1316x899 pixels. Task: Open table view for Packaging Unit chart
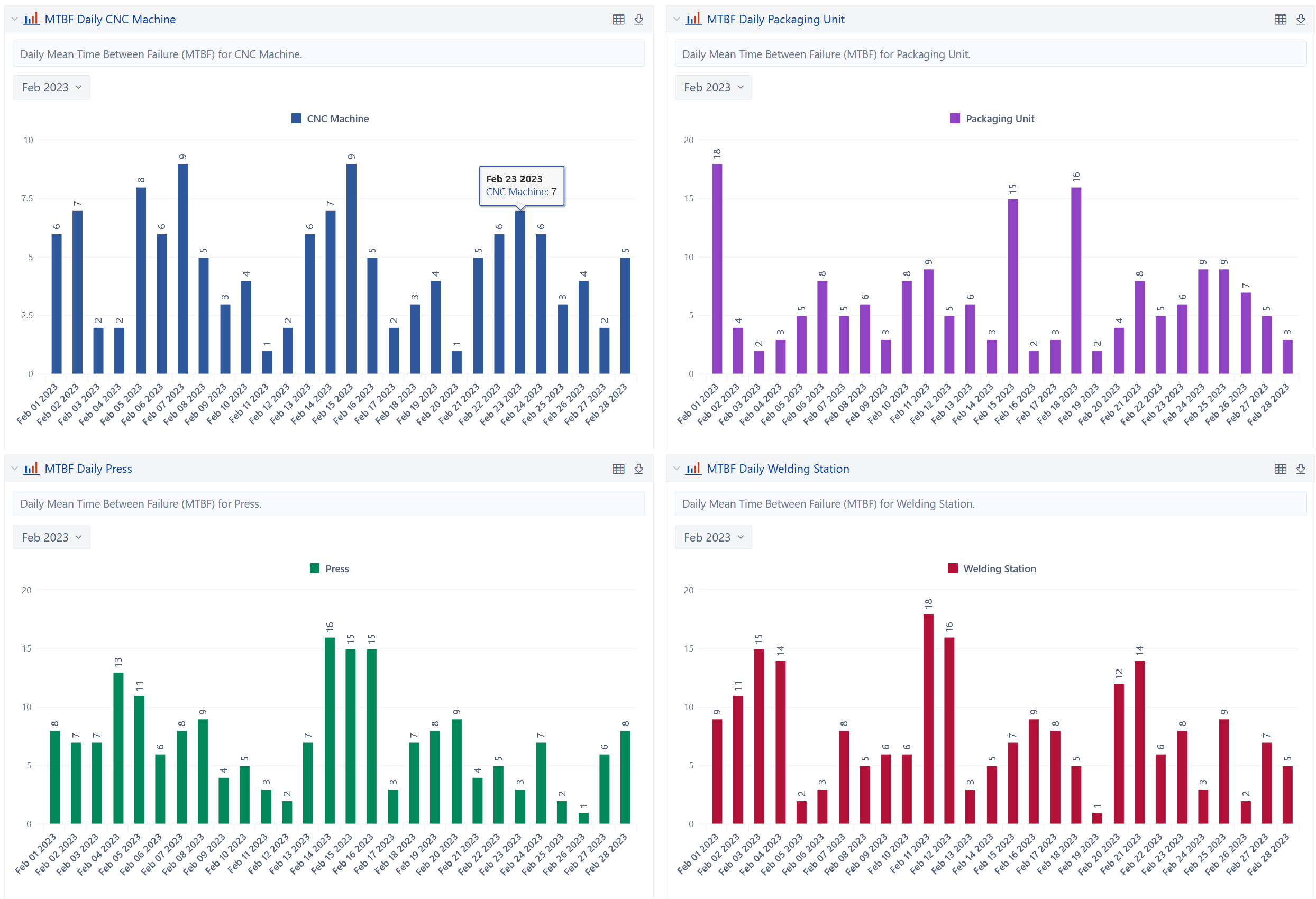pos(1281,19)
